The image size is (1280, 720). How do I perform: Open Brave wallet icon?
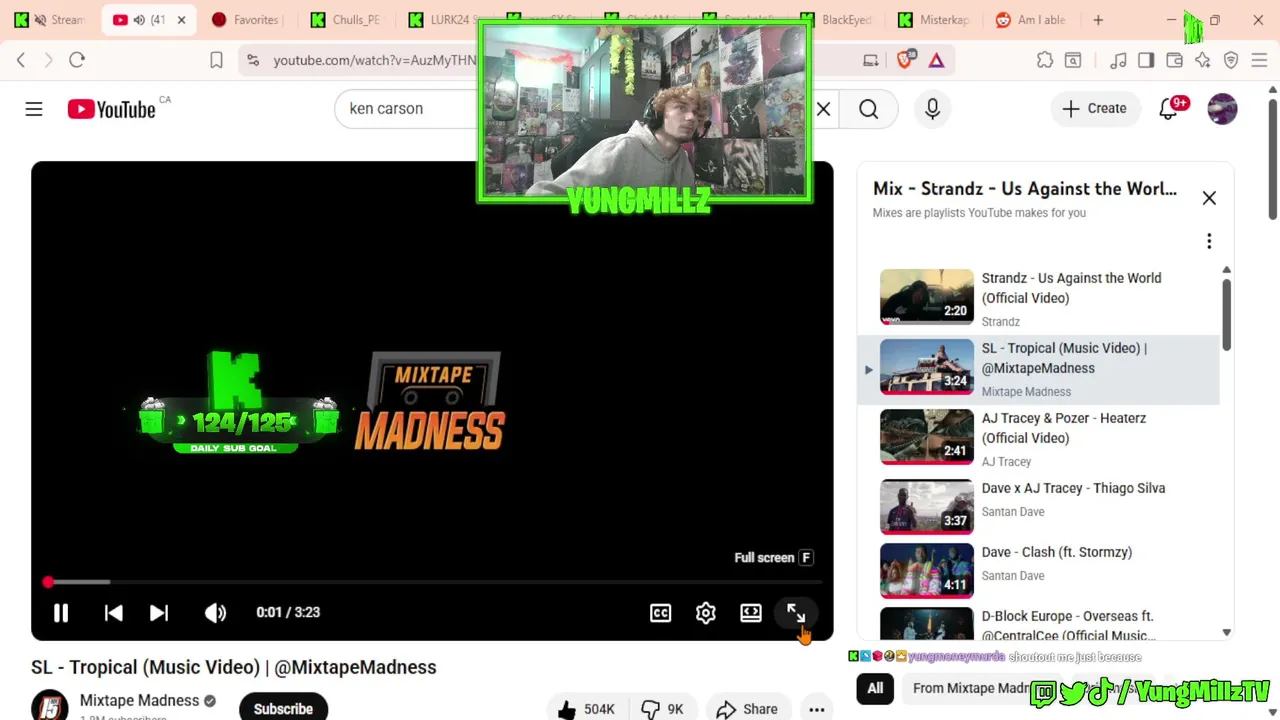point(1175,60)
